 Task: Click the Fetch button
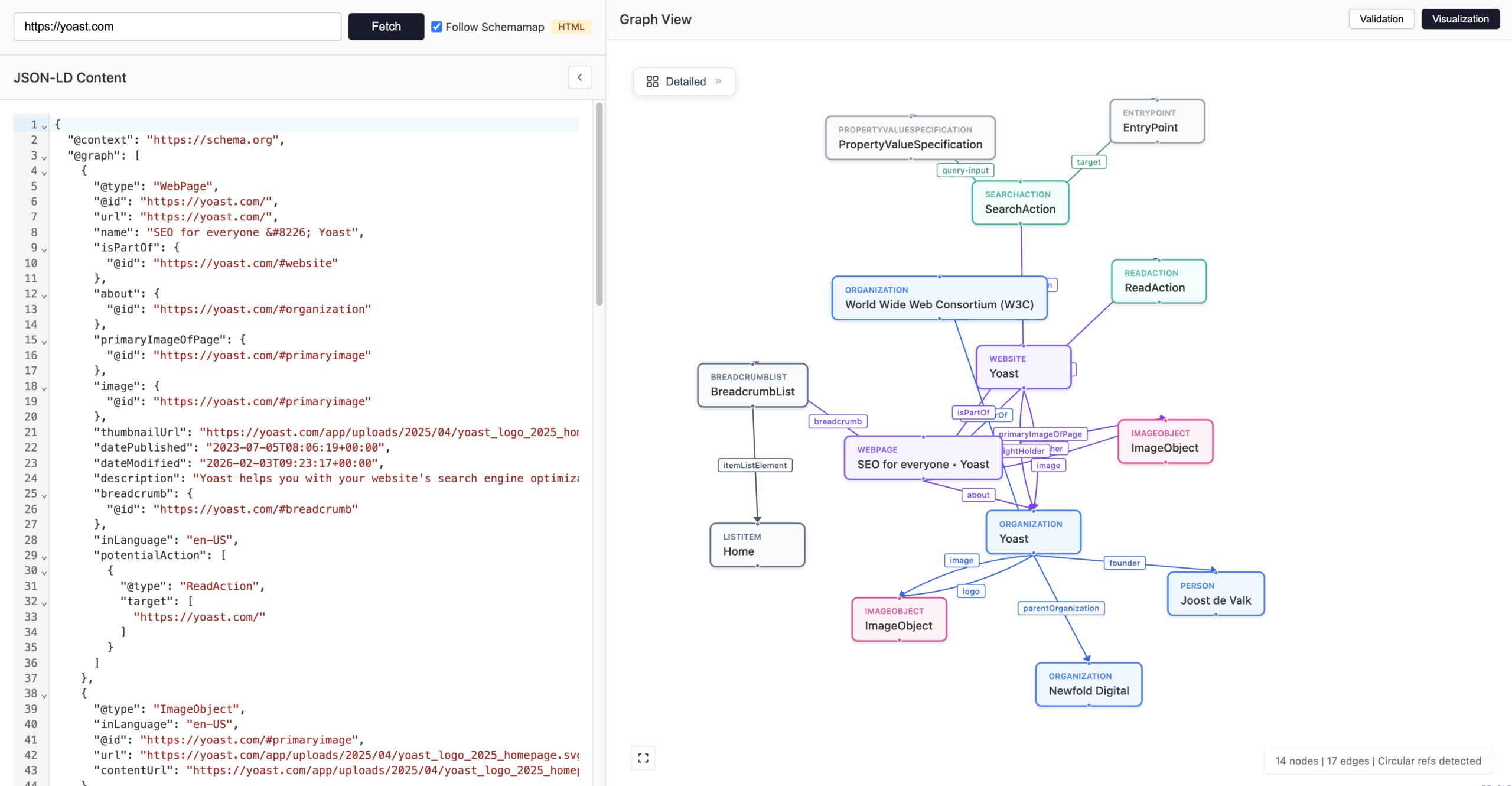(386, 27)
